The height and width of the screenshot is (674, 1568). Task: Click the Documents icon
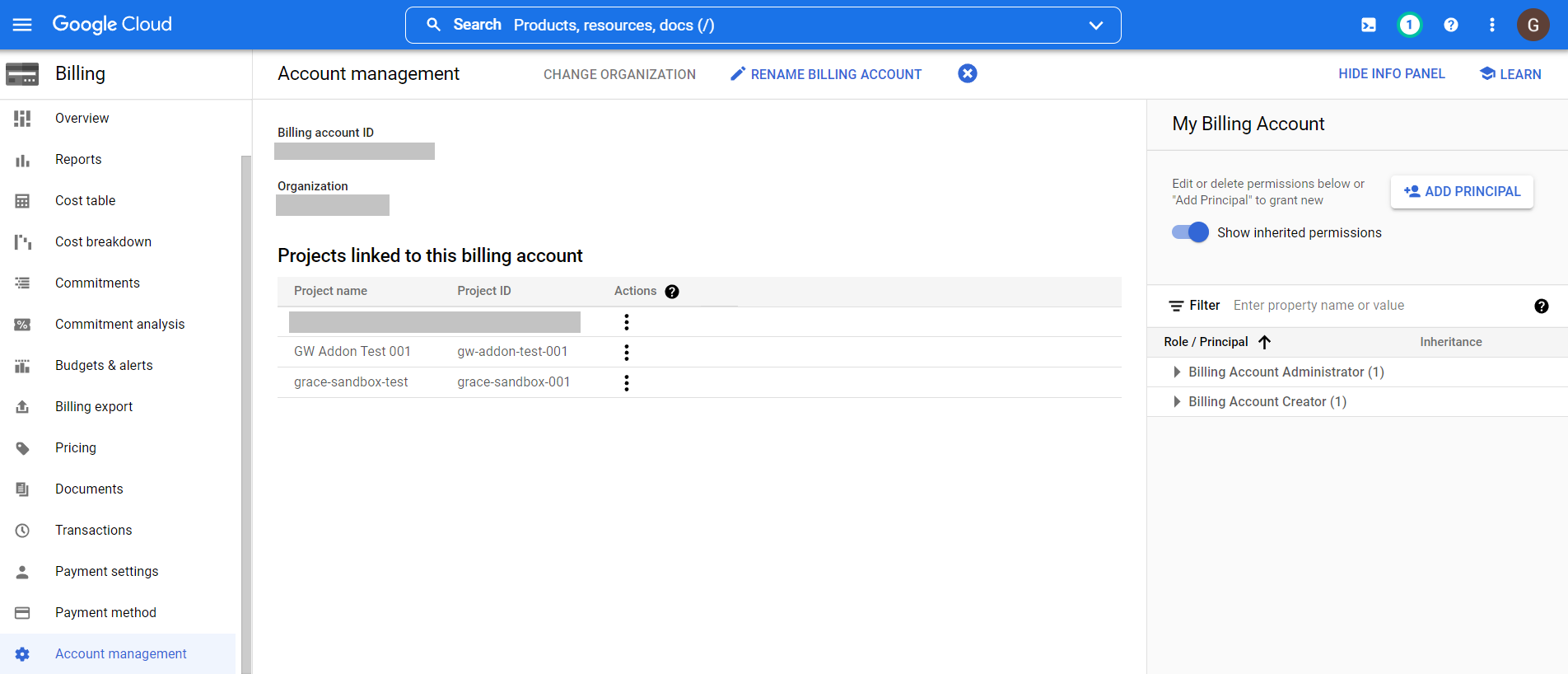point(22,489)
